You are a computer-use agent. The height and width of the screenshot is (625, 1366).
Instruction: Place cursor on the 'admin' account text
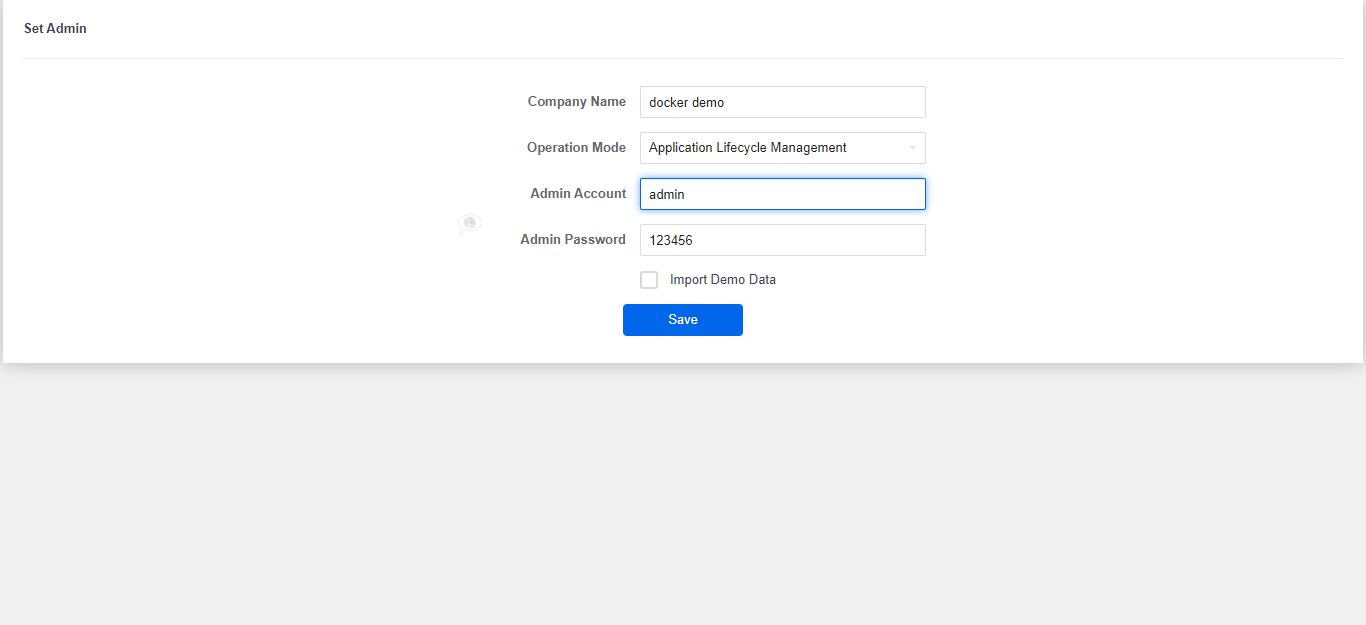667,194
